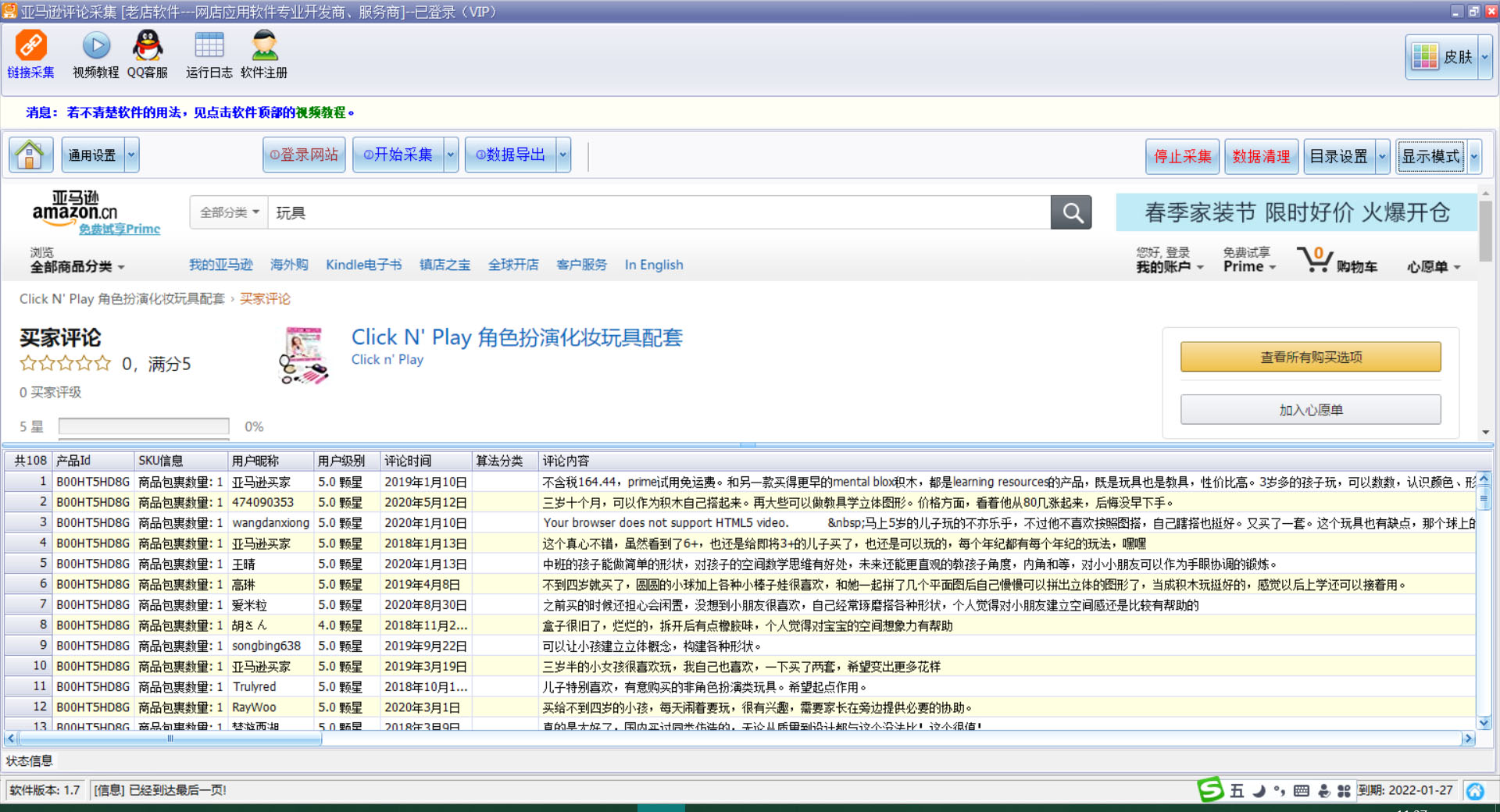This screenshot has height=812, width=1500.
Task: Go to the home page icon
Action: click(x=30, y=155)
